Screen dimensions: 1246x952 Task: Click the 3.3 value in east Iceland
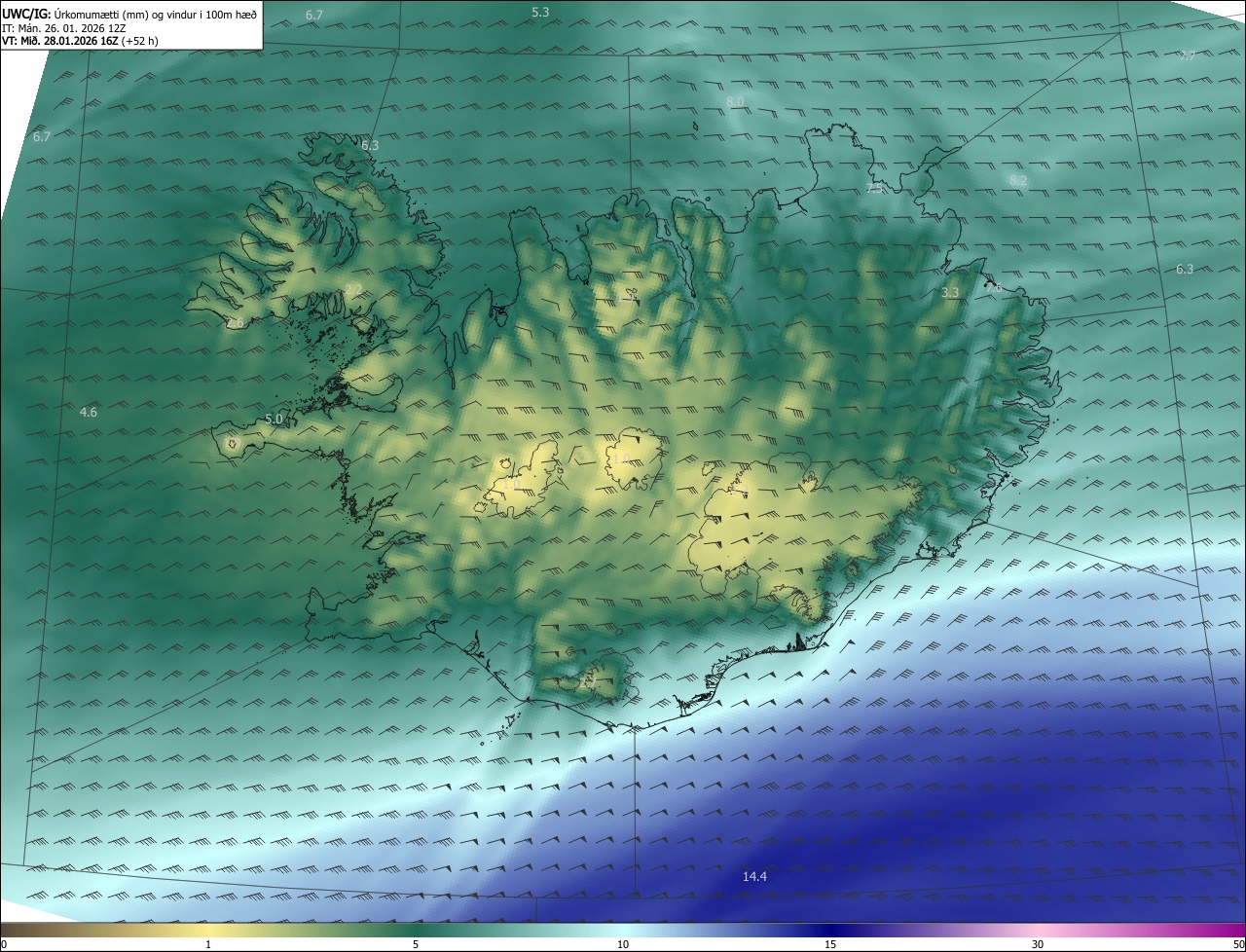(x=951, y=292)
